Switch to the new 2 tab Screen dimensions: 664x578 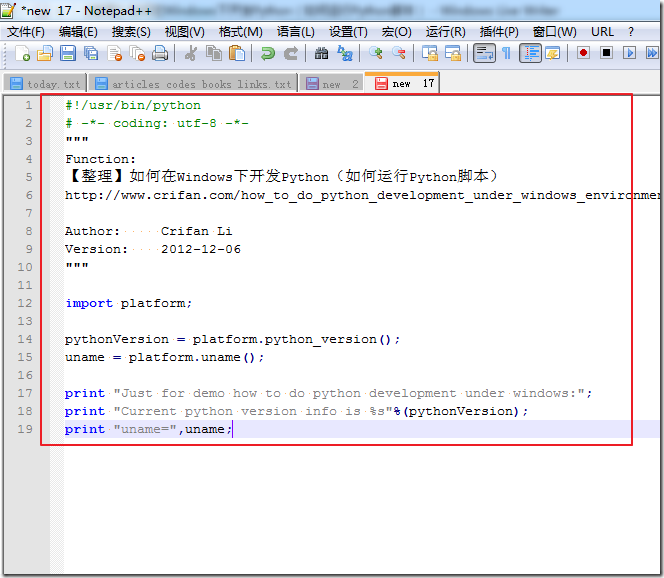tap(332, 83)
